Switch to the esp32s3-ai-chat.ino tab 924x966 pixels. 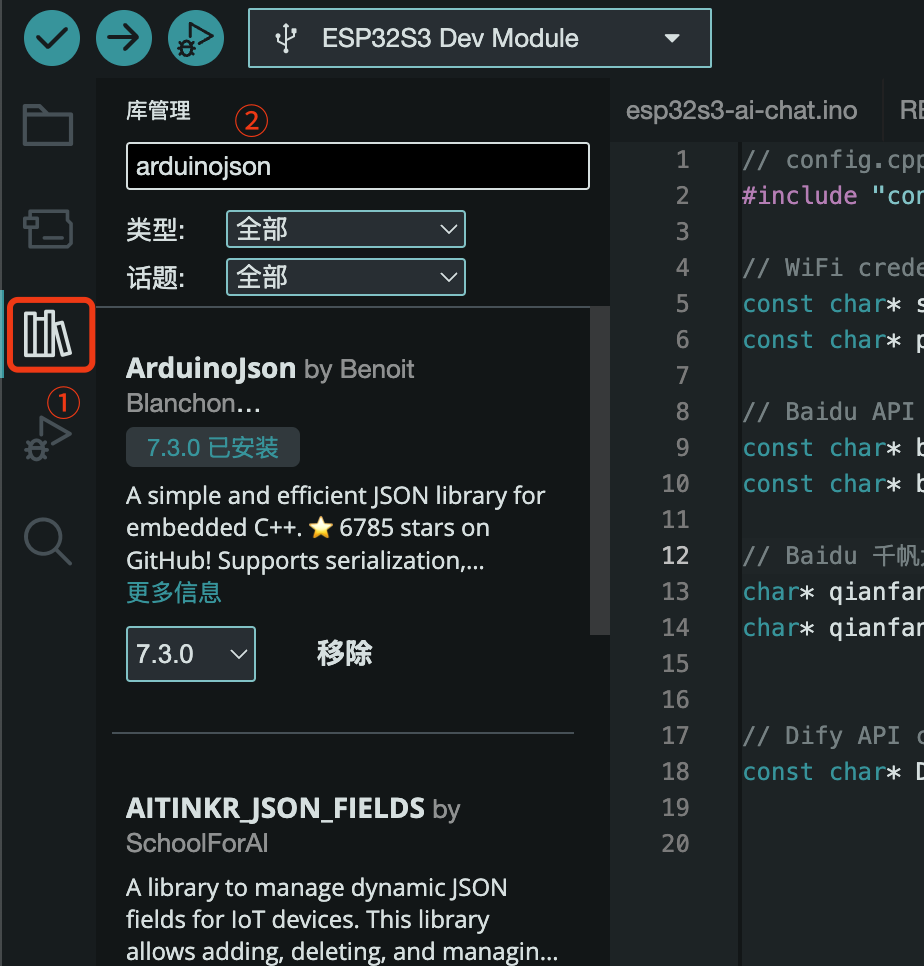pyautogui.click(x=742, y=110)
